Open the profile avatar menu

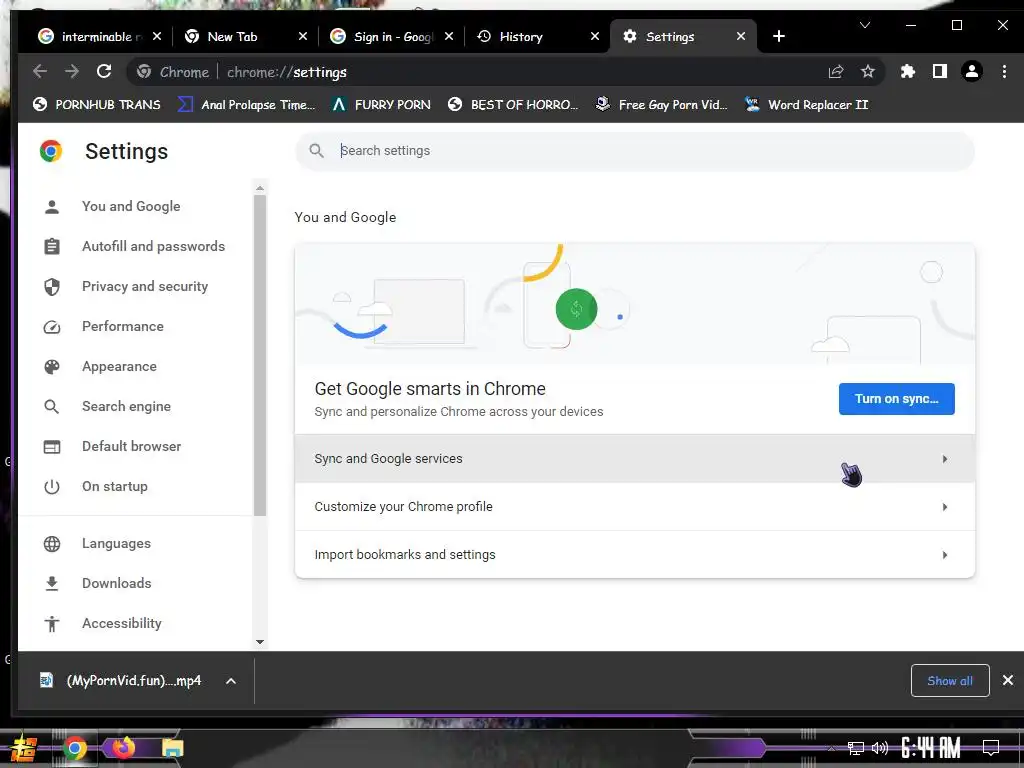[972, 71]
